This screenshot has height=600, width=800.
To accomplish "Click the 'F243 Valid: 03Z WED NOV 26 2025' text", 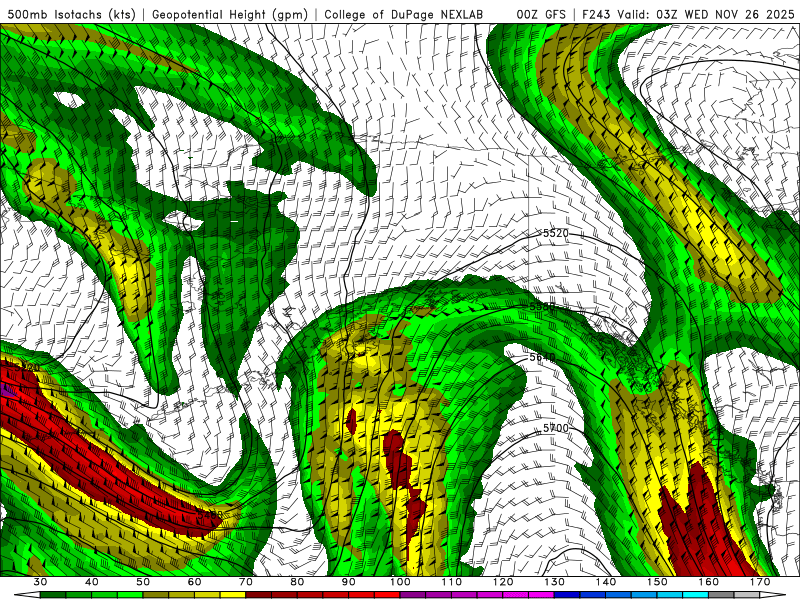I will (x=688, y=14).
